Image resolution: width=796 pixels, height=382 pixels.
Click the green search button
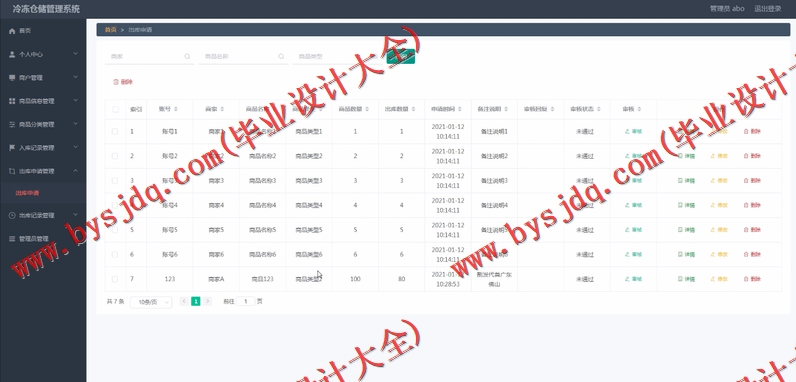click(x=401, y=56)
